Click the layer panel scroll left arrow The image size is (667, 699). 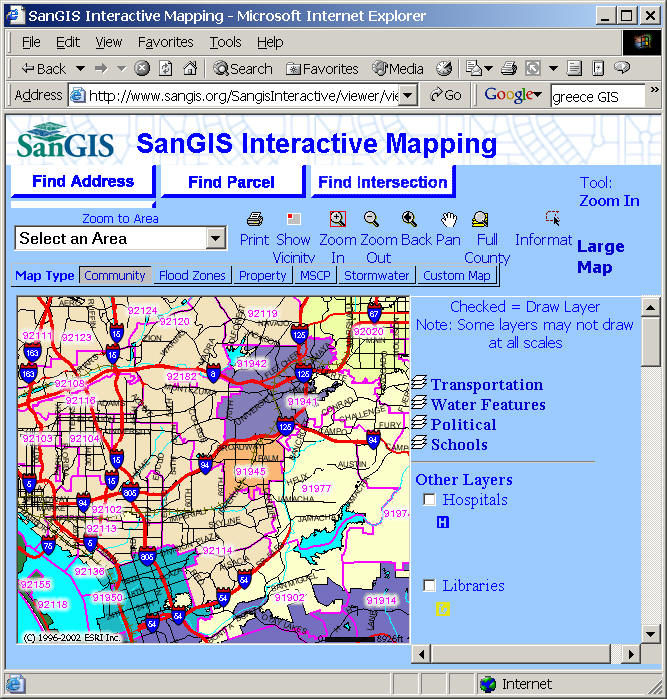tap(421, 654)
